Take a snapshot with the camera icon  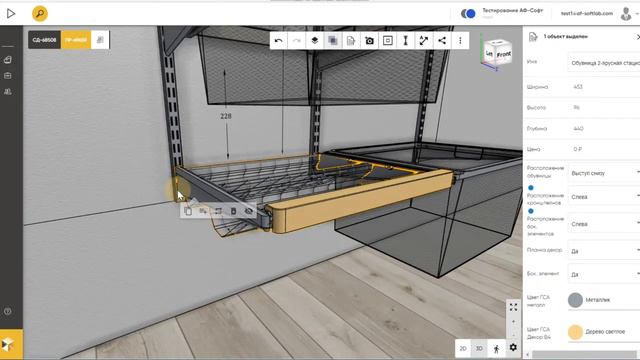pyautogui.click(x=369, y=40)
